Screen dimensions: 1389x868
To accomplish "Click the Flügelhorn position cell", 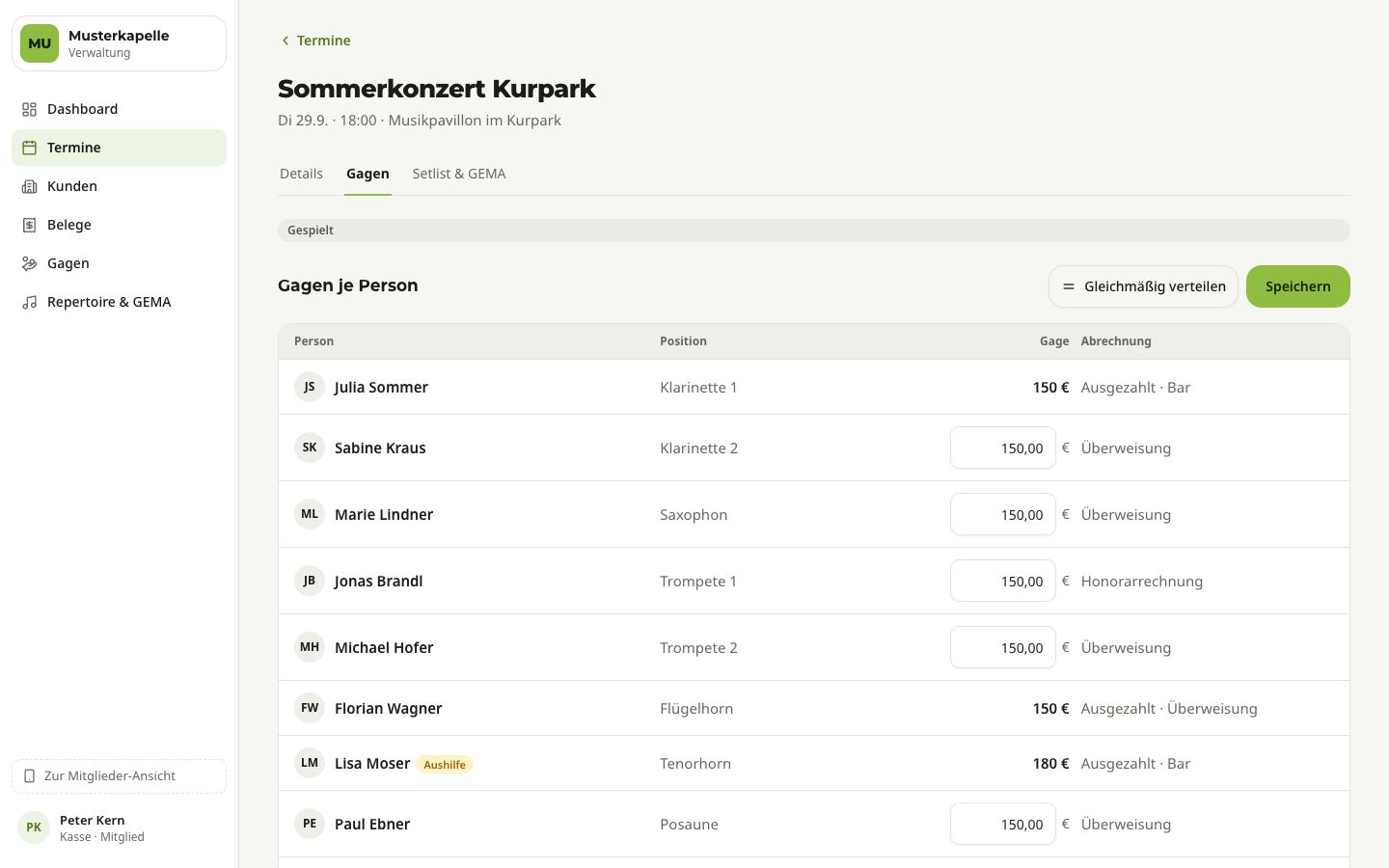I will pyautogui.click(x=696, y=708).
